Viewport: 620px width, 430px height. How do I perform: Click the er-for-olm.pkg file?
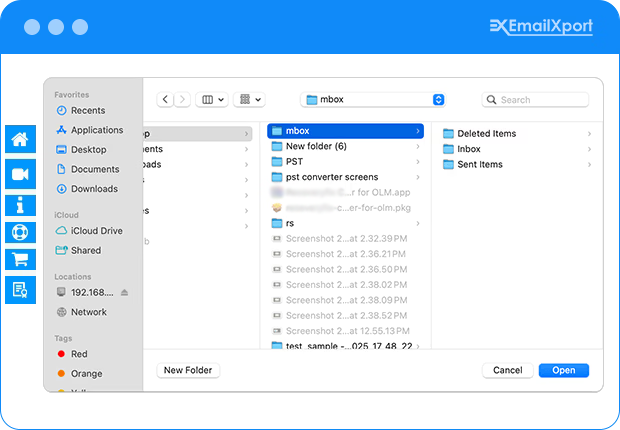[346, 208]
